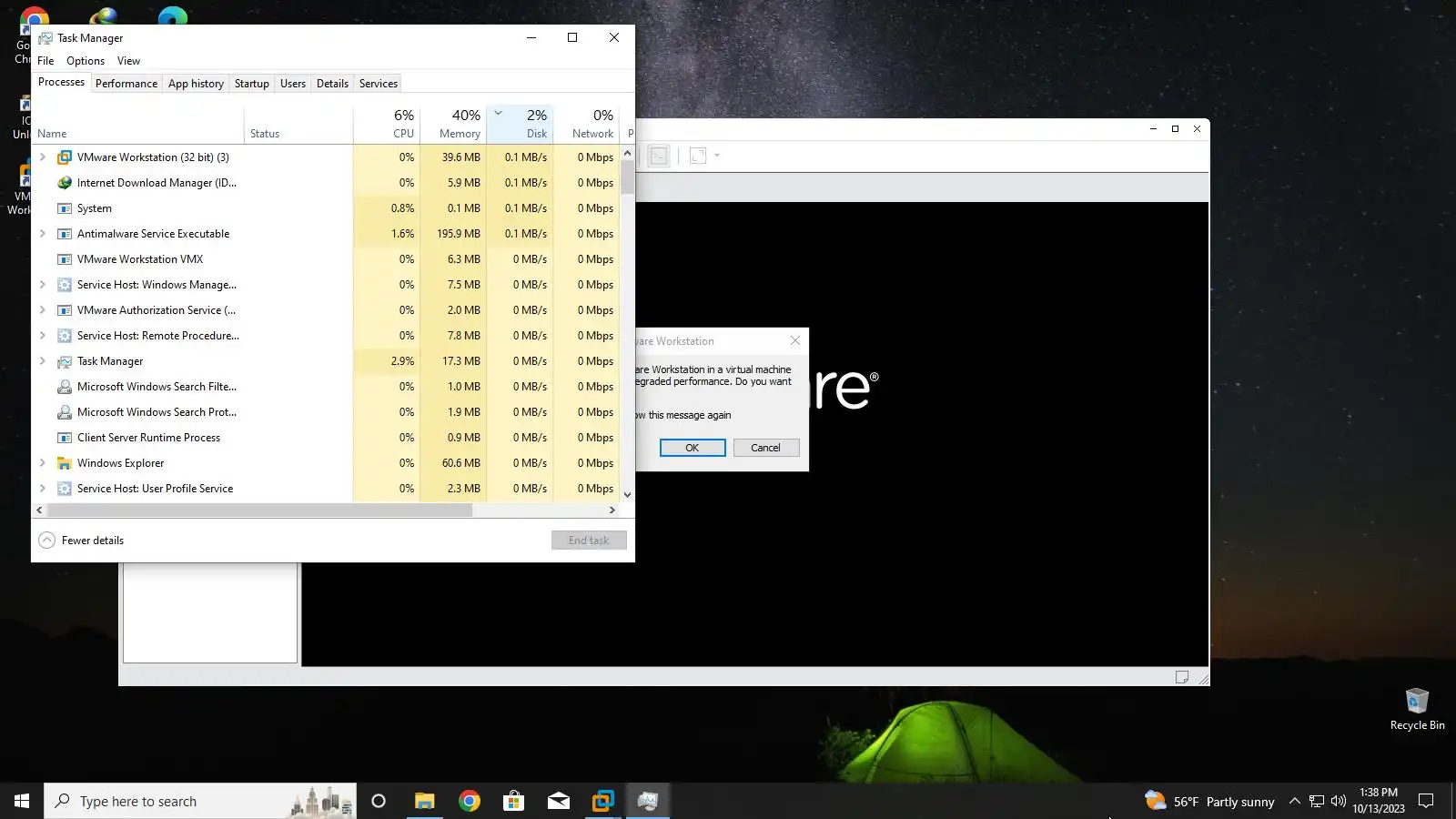The image size is (1456, 819).
Task: Expand Service Host: User Profile Service row
Action: [43, 489]
